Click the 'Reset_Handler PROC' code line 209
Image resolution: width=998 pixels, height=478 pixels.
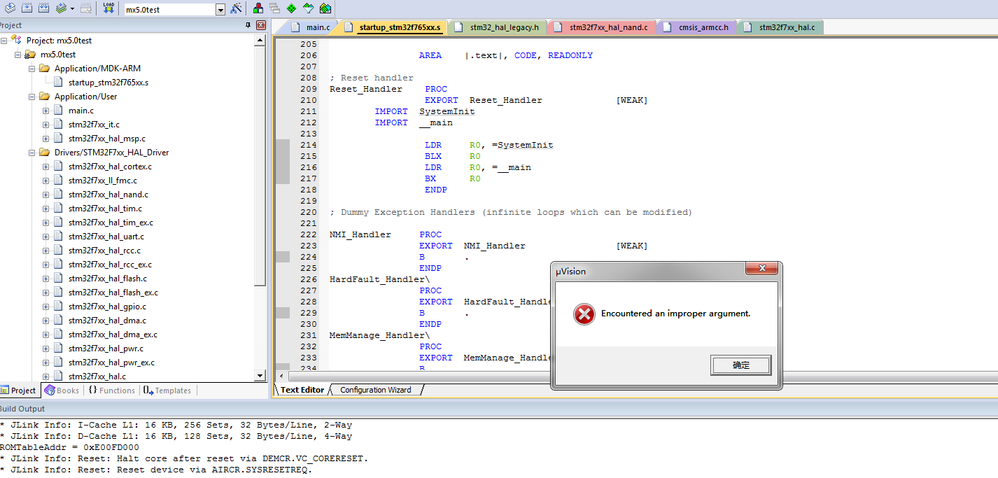pos(389,89)
